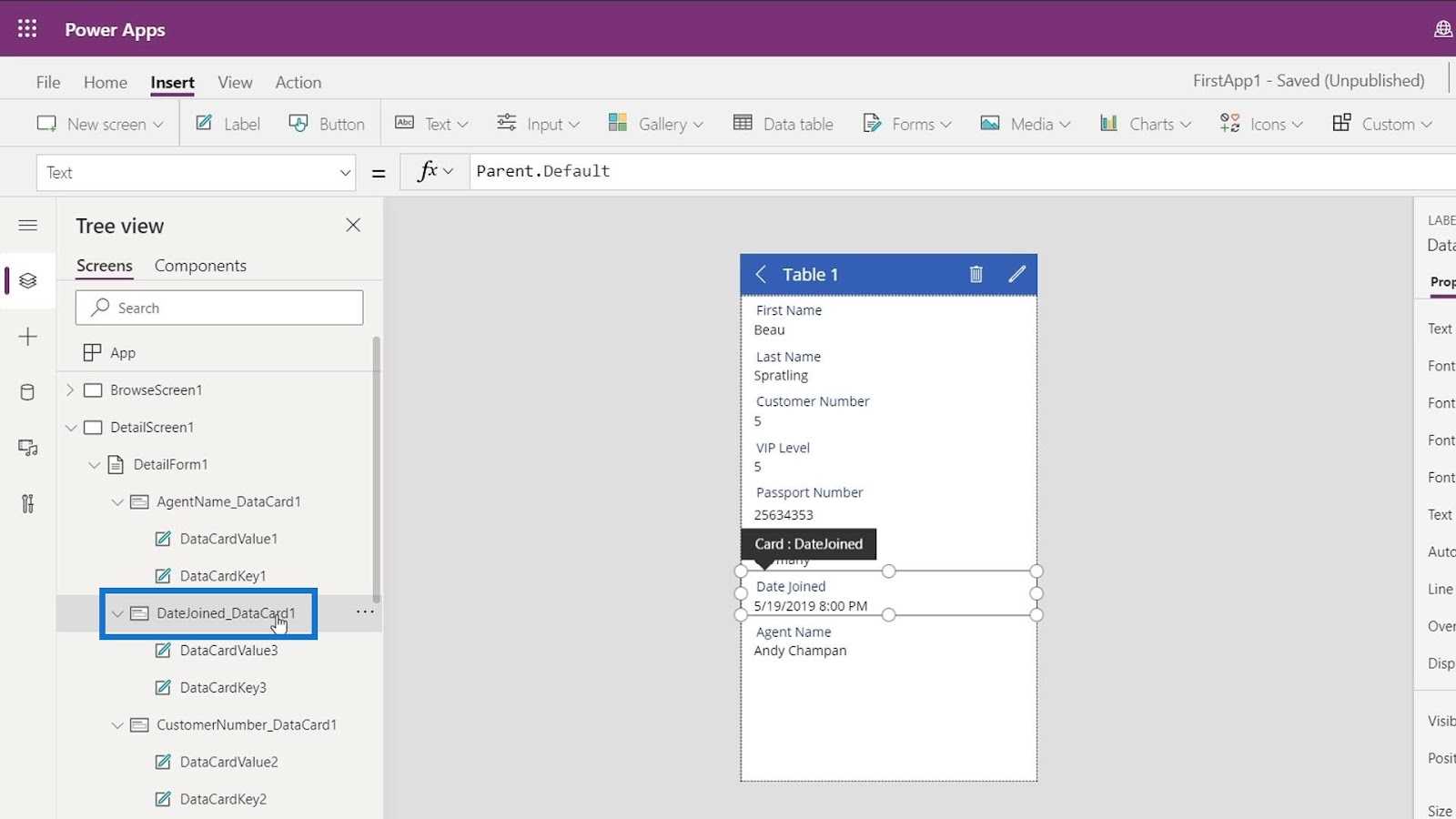
Task: Open the Media icon in left rail
Action: [x=28, y=448]
